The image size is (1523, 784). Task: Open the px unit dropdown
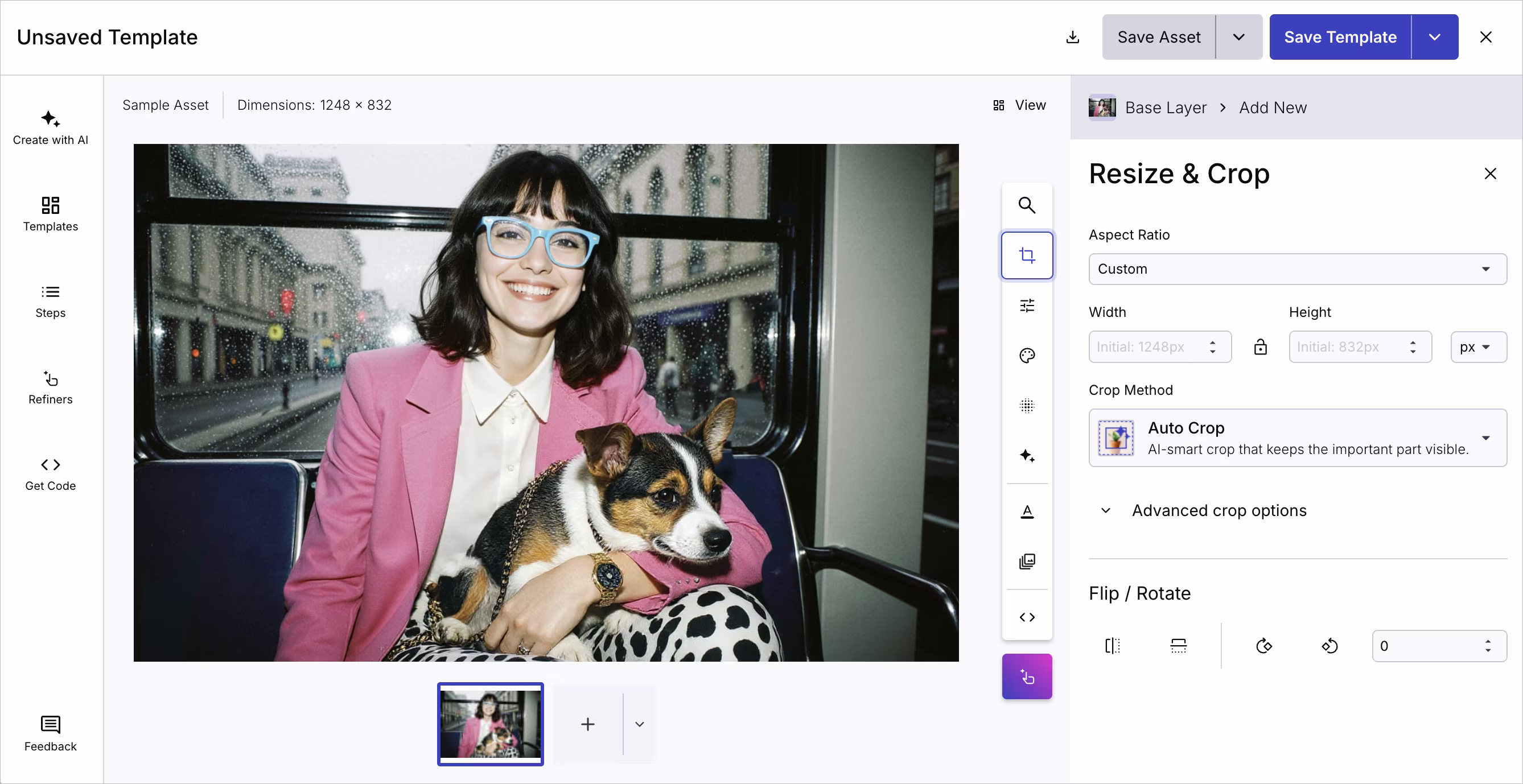pyautogui.click(x=1477, y=347)
